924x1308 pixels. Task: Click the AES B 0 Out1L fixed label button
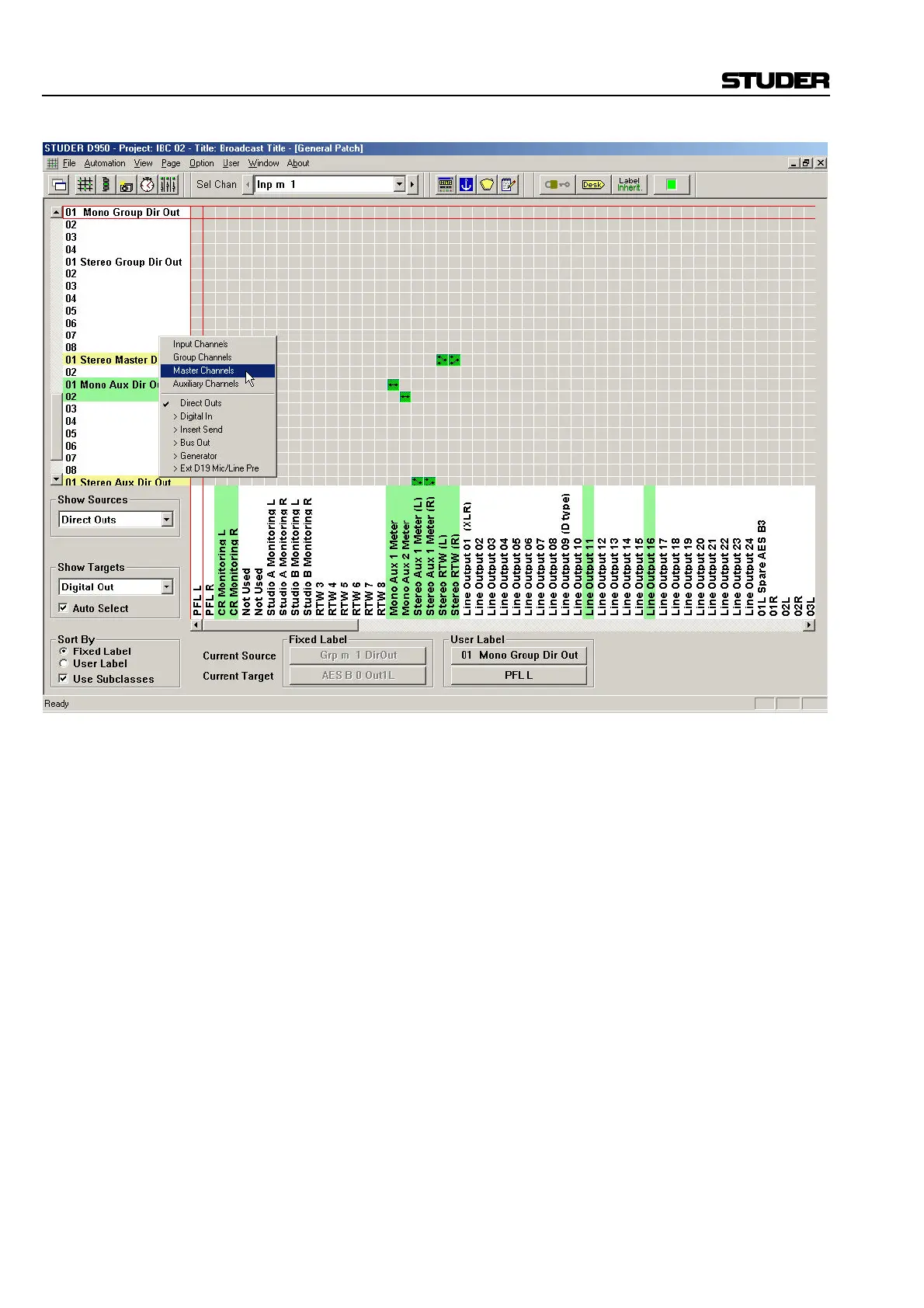tap(358, 676)
